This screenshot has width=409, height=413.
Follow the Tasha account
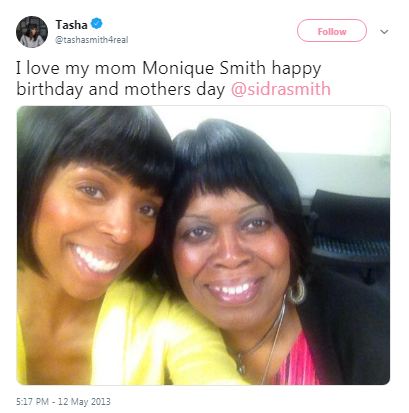(x=332, y=31)
